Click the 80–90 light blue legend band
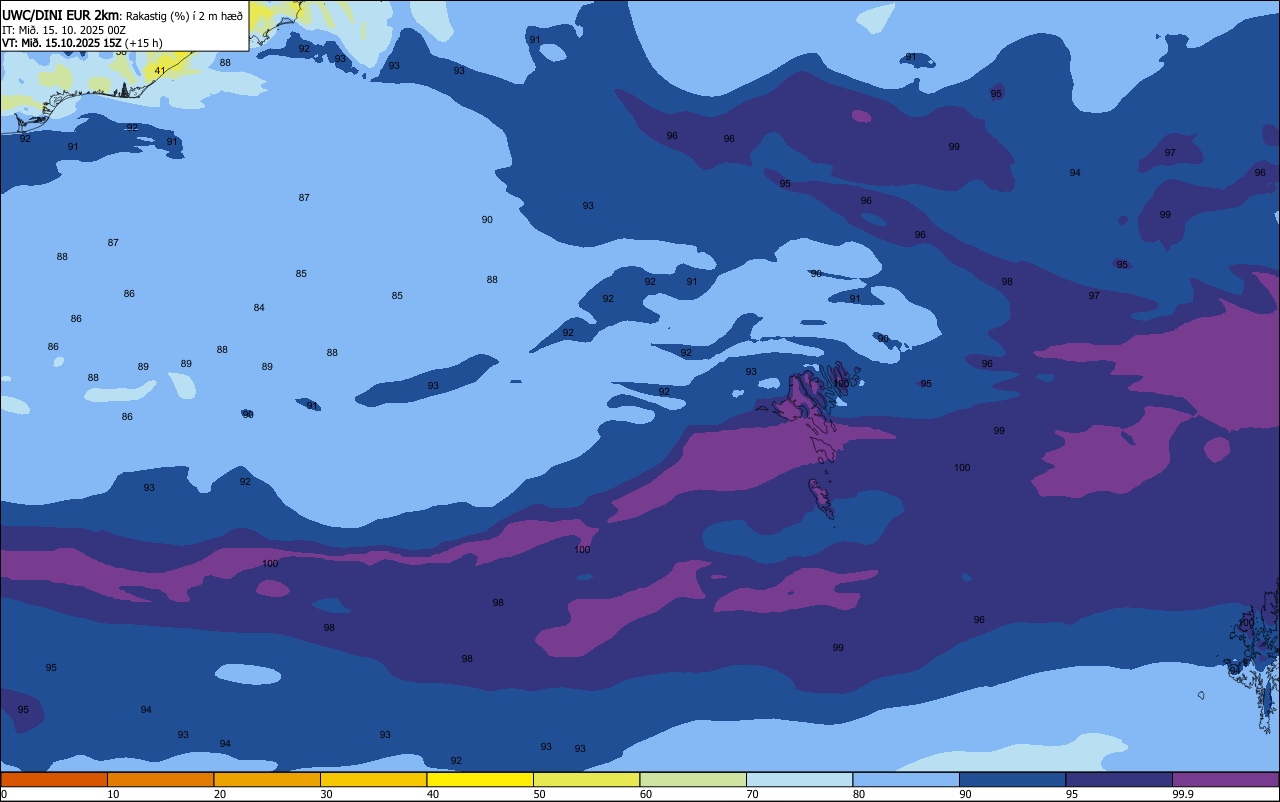 tap(906, 779)
